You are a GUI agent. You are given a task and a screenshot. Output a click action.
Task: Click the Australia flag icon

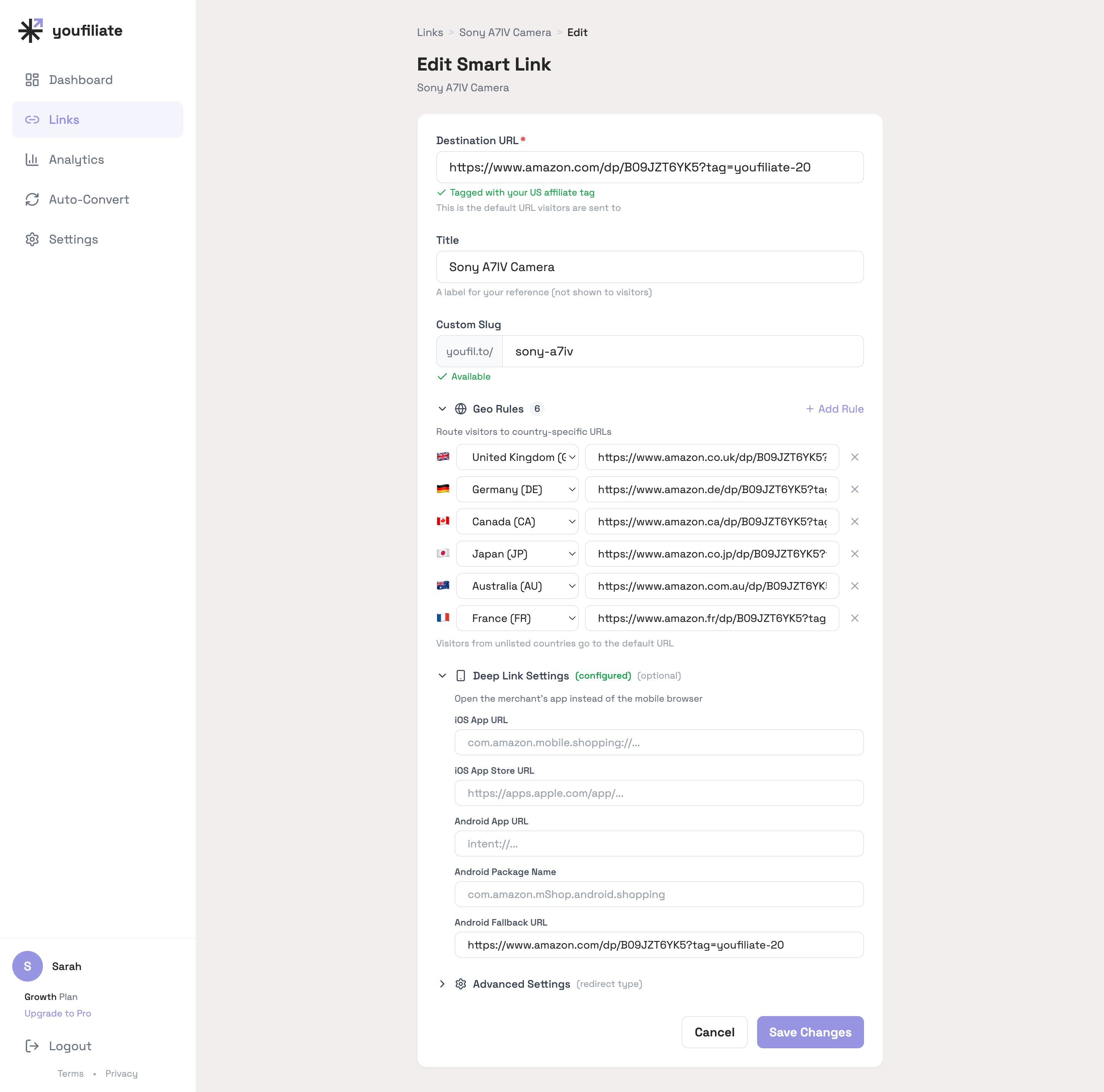pyautogui.click(x=443, y=585)
